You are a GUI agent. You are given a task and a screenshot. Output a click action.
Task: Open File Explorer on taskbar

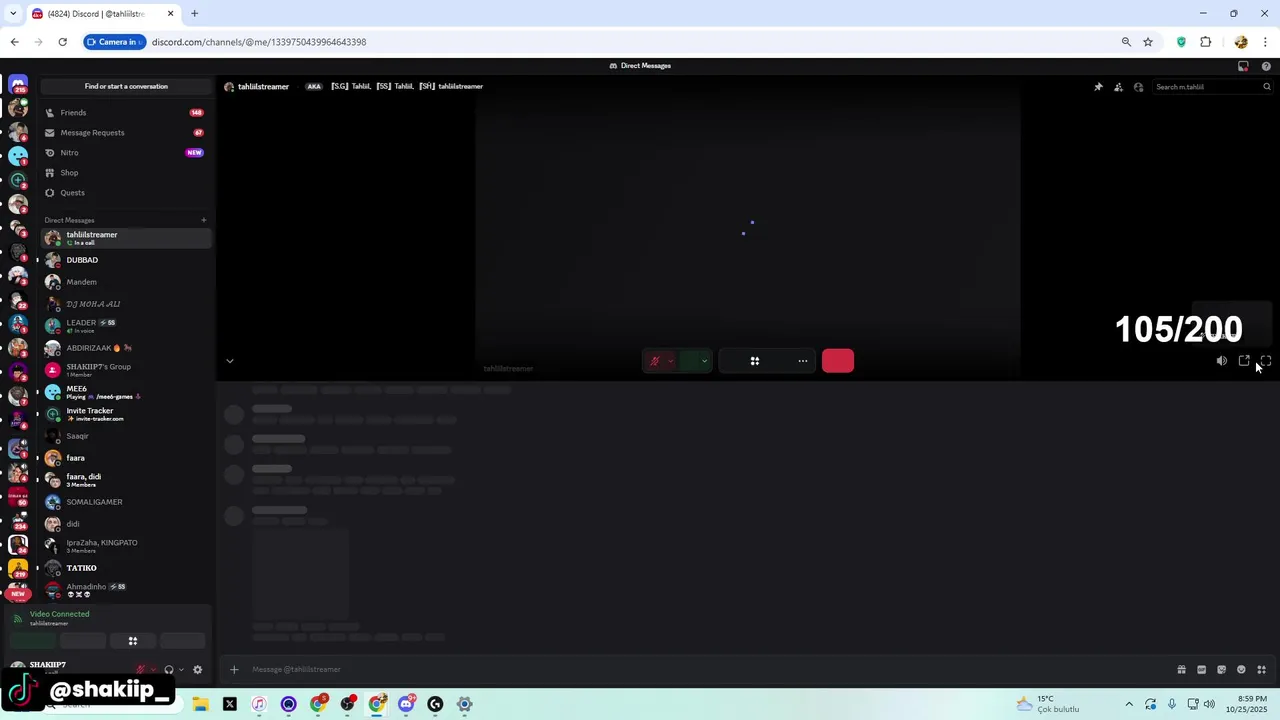(200, 704)
